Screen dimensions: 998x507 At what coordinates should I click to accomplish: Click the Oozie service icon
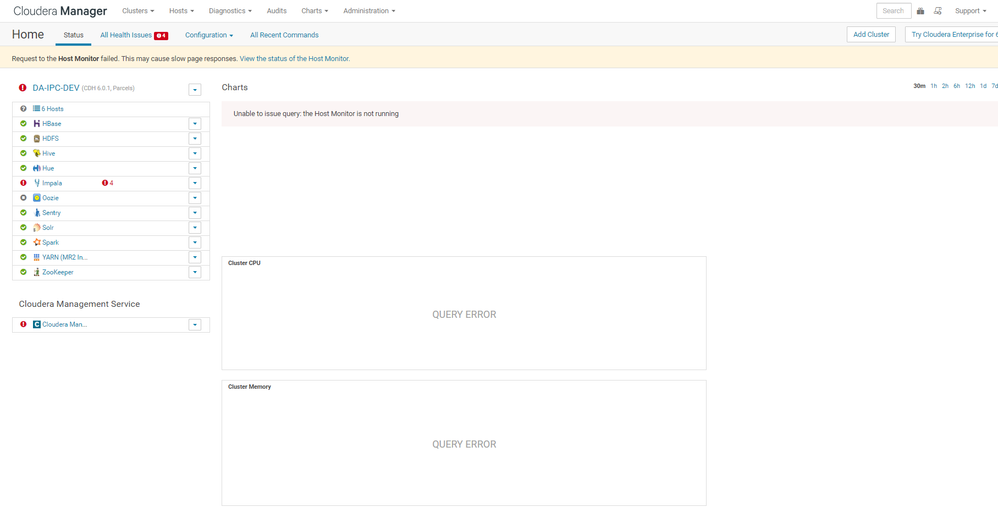36,198
